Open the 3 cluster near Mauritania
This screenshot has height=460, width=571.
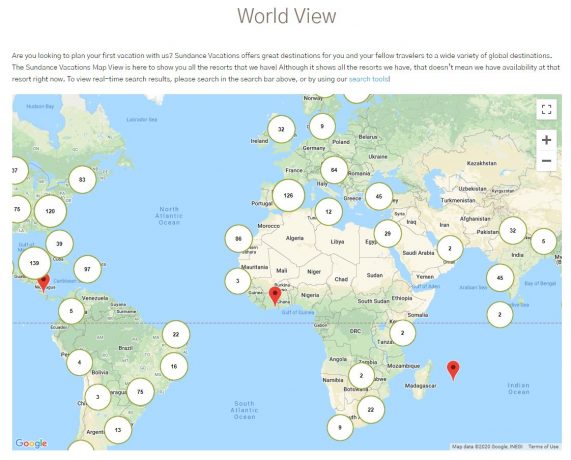[x=238, y=281]
